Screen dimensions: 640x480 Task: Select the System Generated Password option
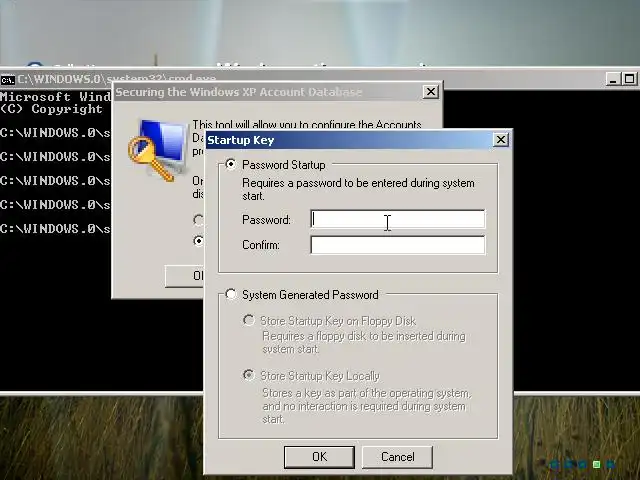click(x=231, y=294)
